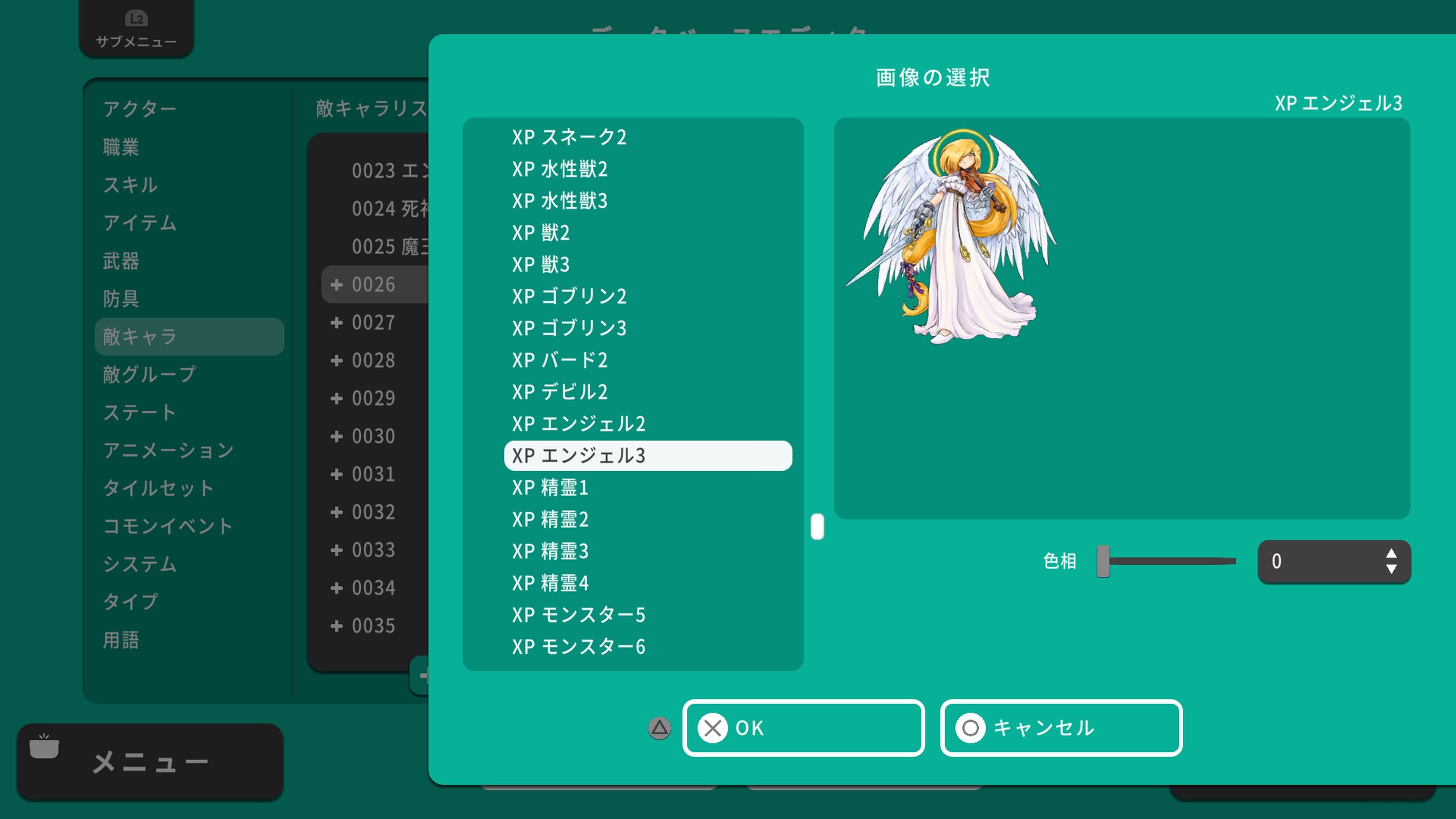Click the circle icon inside キャンセル button
1456x819 pixels.
coord(971,728)
